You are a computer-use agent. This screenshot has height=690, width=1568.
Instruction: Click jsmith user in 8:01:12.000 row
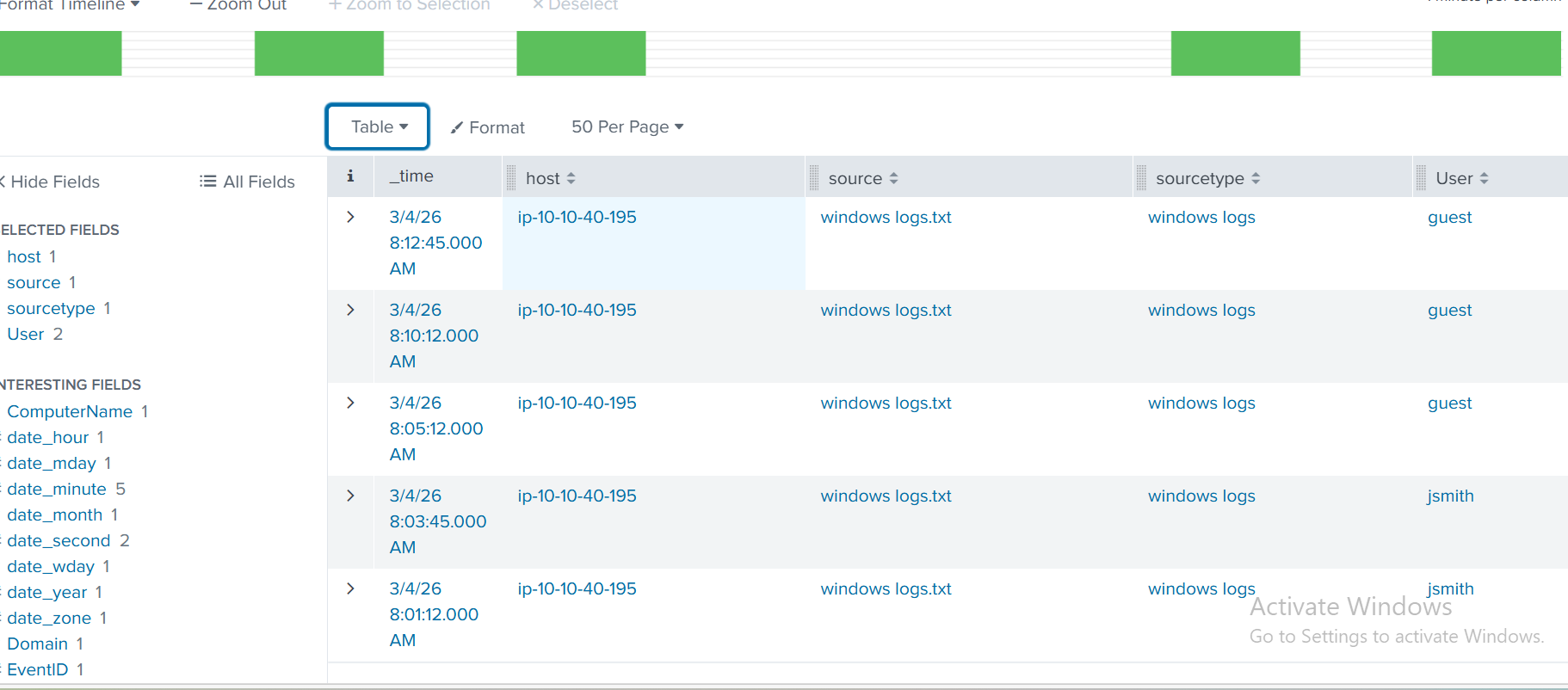point(1450,588)
